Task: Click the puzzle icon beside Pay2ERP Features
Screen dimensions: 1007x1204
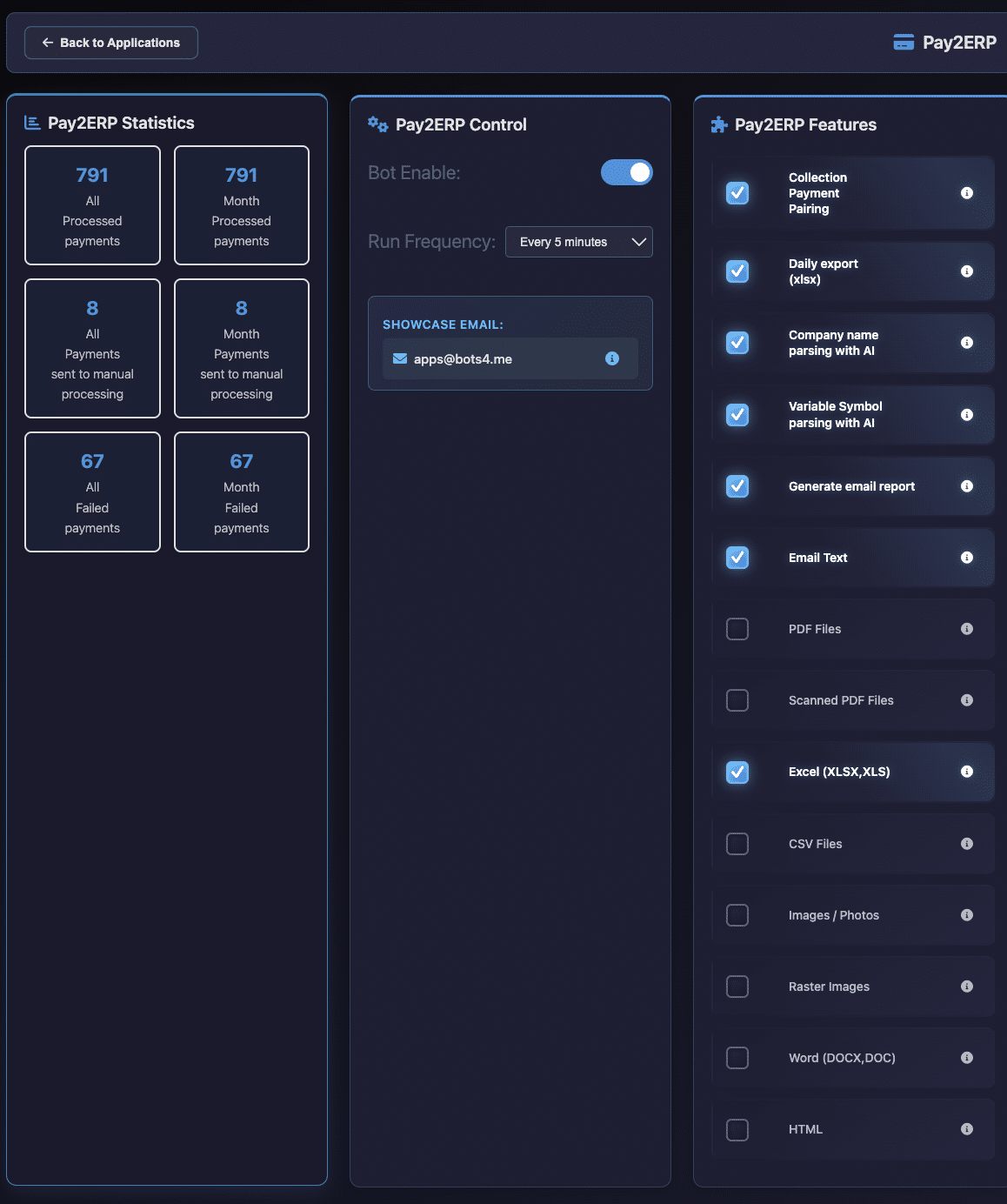Action: [x=719, y=124]
